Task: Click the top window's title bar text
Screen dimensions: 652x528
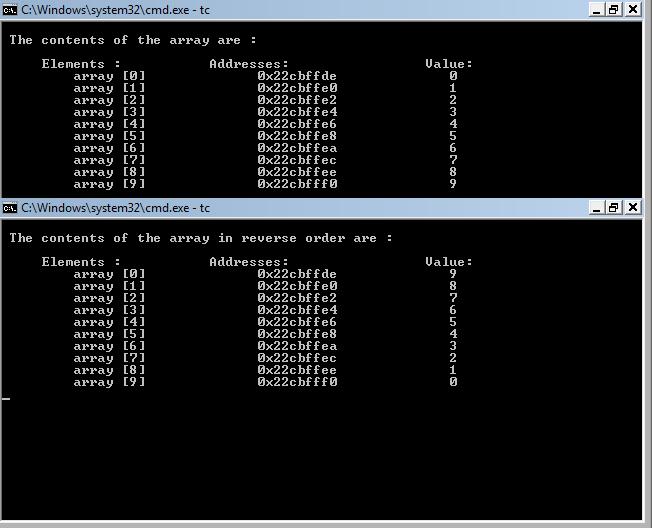Action: [x=115, y=9]
